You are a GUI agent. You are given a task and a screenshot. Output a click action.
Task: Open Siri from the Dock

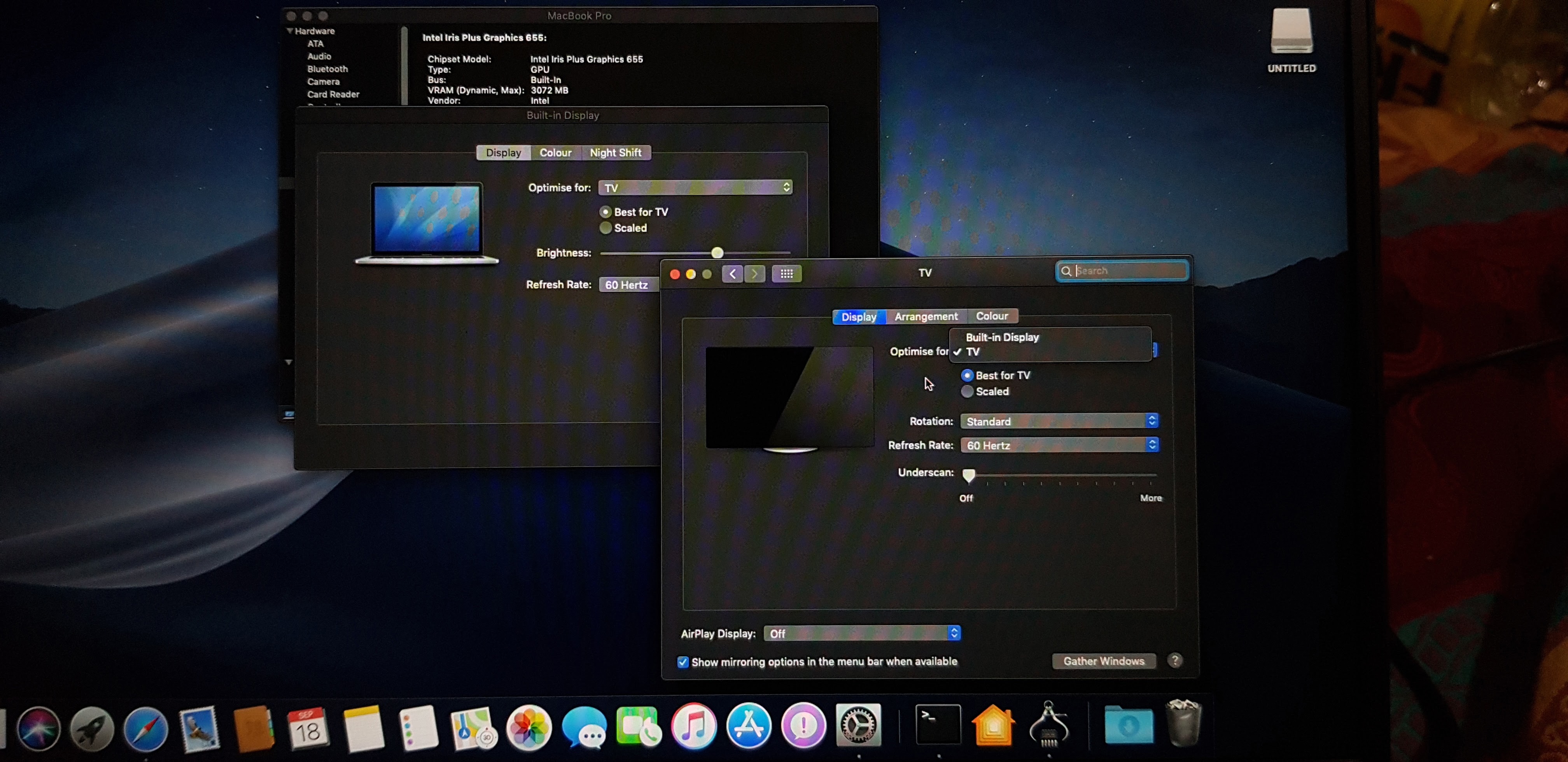(39, 728)
